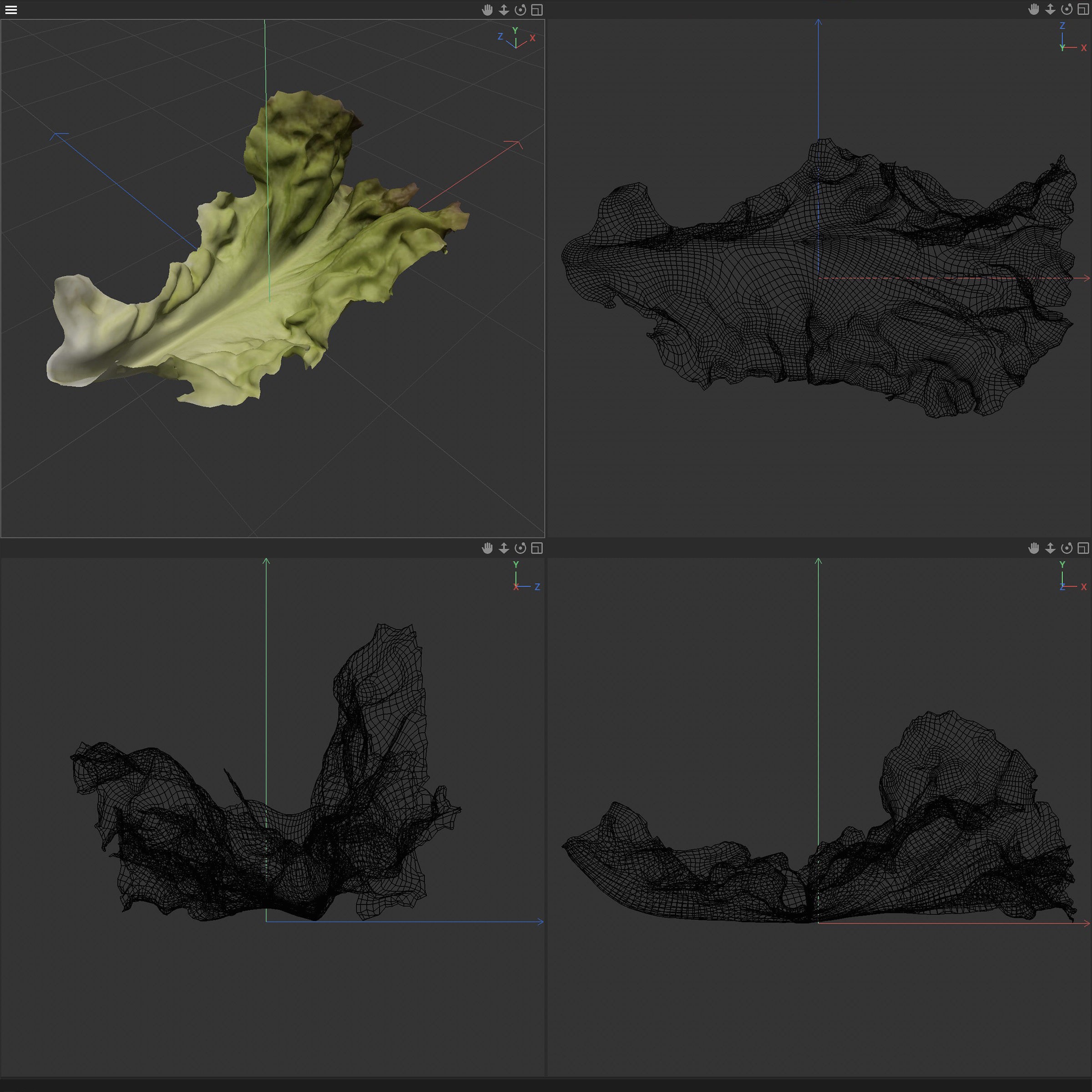
Task: Click the Z axis label on the top-right gizmo
Action: (x=1062, y=25)
